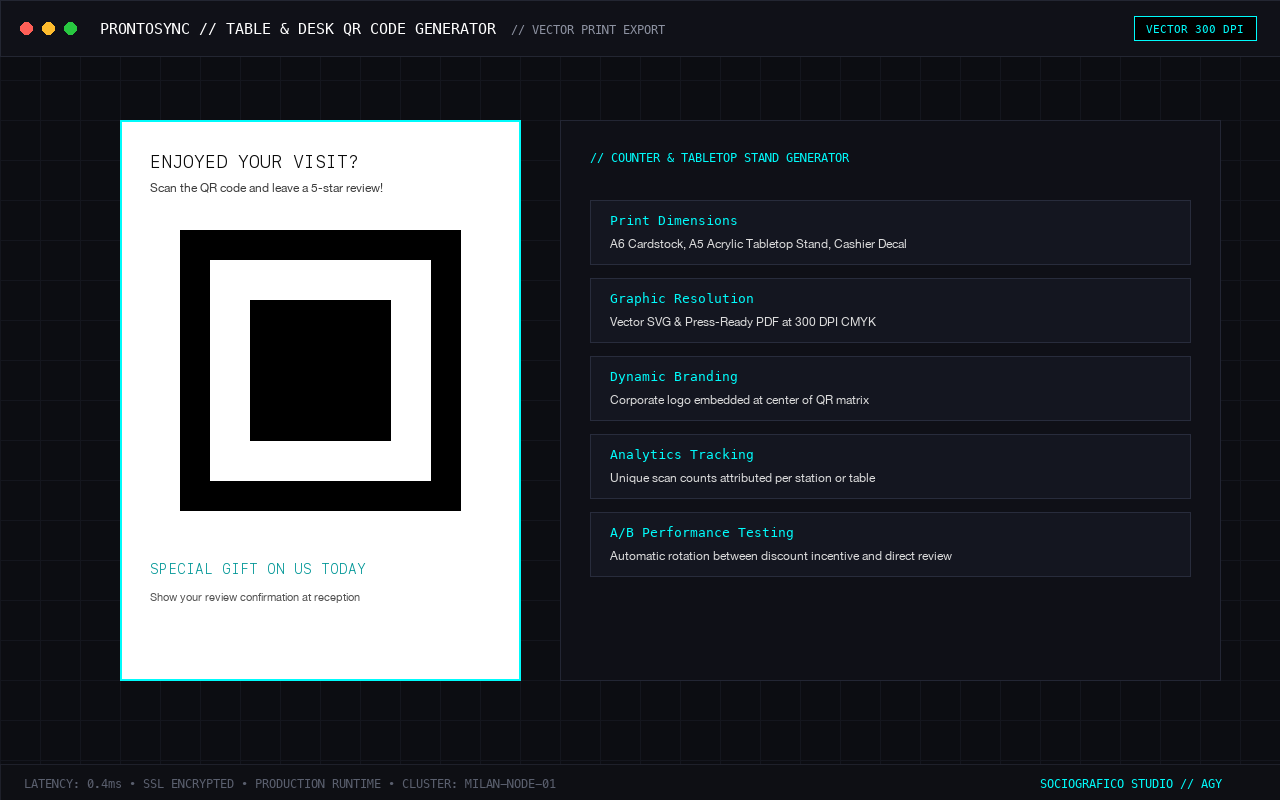The height and width of the screenshot is (800, 1280).
Task: Click the PRONTOSYNC app title text
Action: 298,29
